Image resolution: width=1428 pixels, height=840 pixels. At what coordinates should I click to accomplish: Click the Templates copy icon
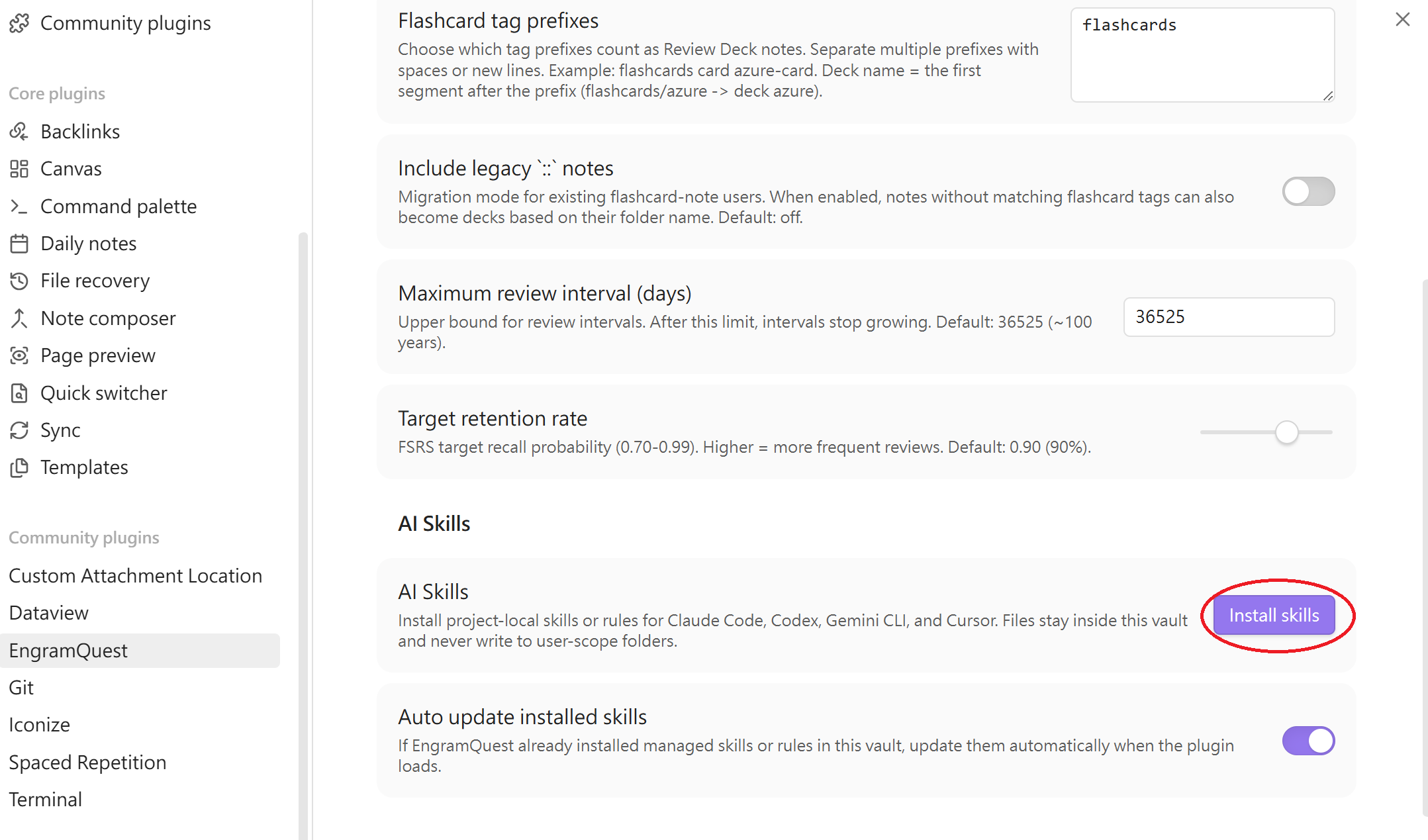coord(19,467)
